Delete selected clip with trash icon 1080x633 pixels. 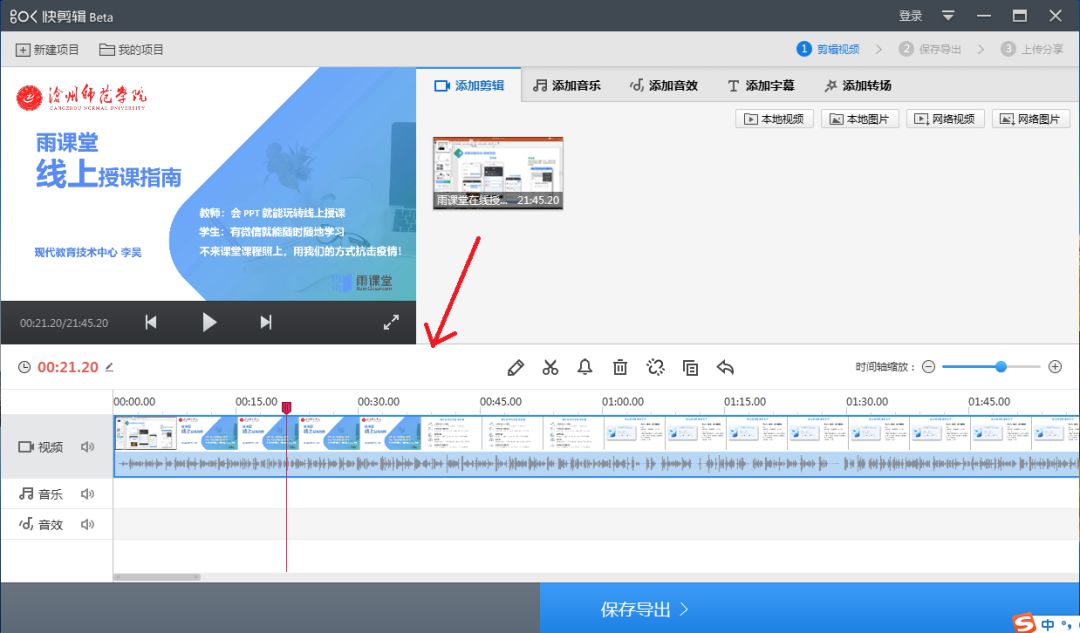[620, 367]
